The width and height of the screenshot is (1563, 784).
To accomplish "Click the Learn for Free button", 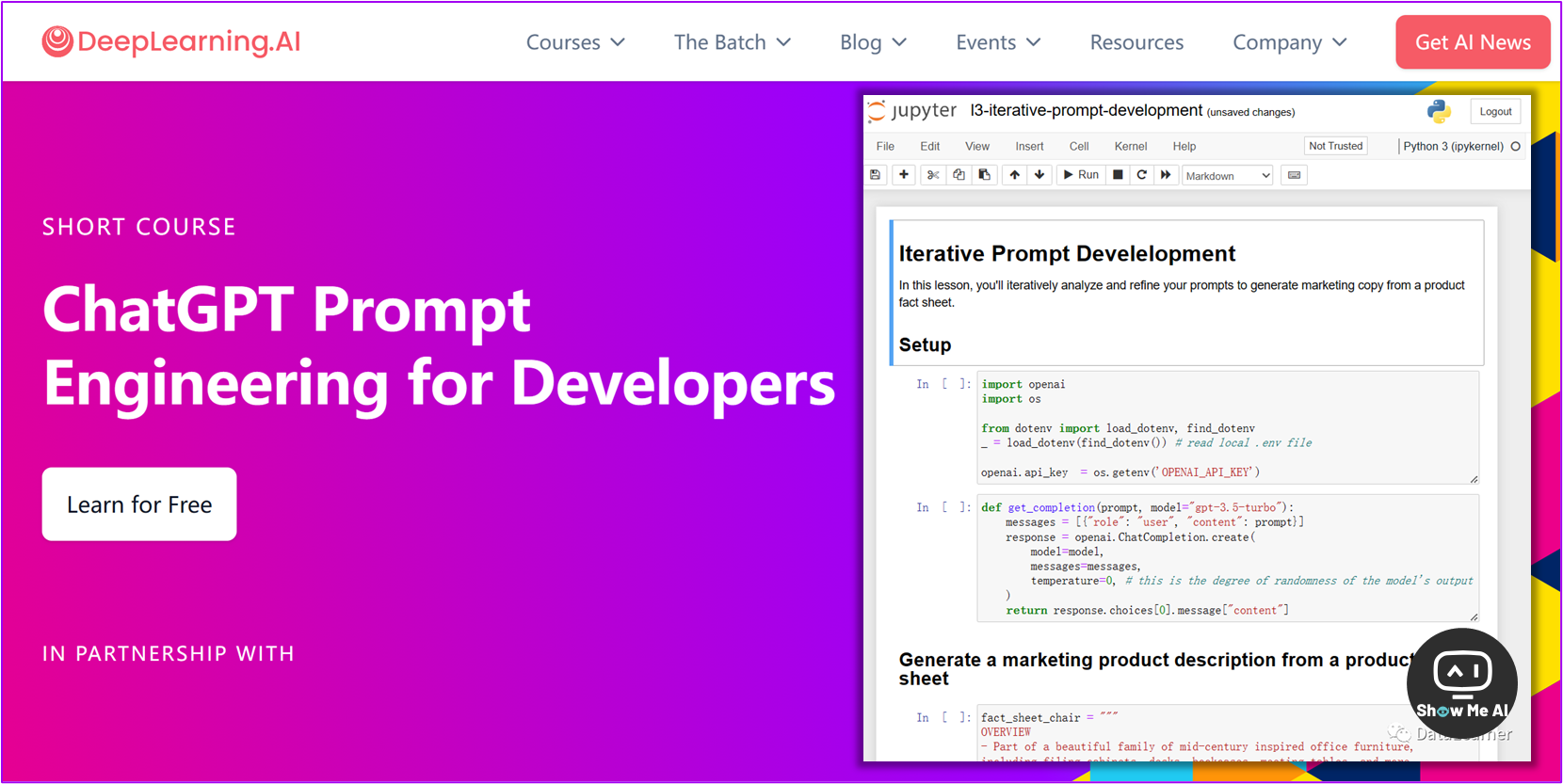I will click(x=139, y=504).
